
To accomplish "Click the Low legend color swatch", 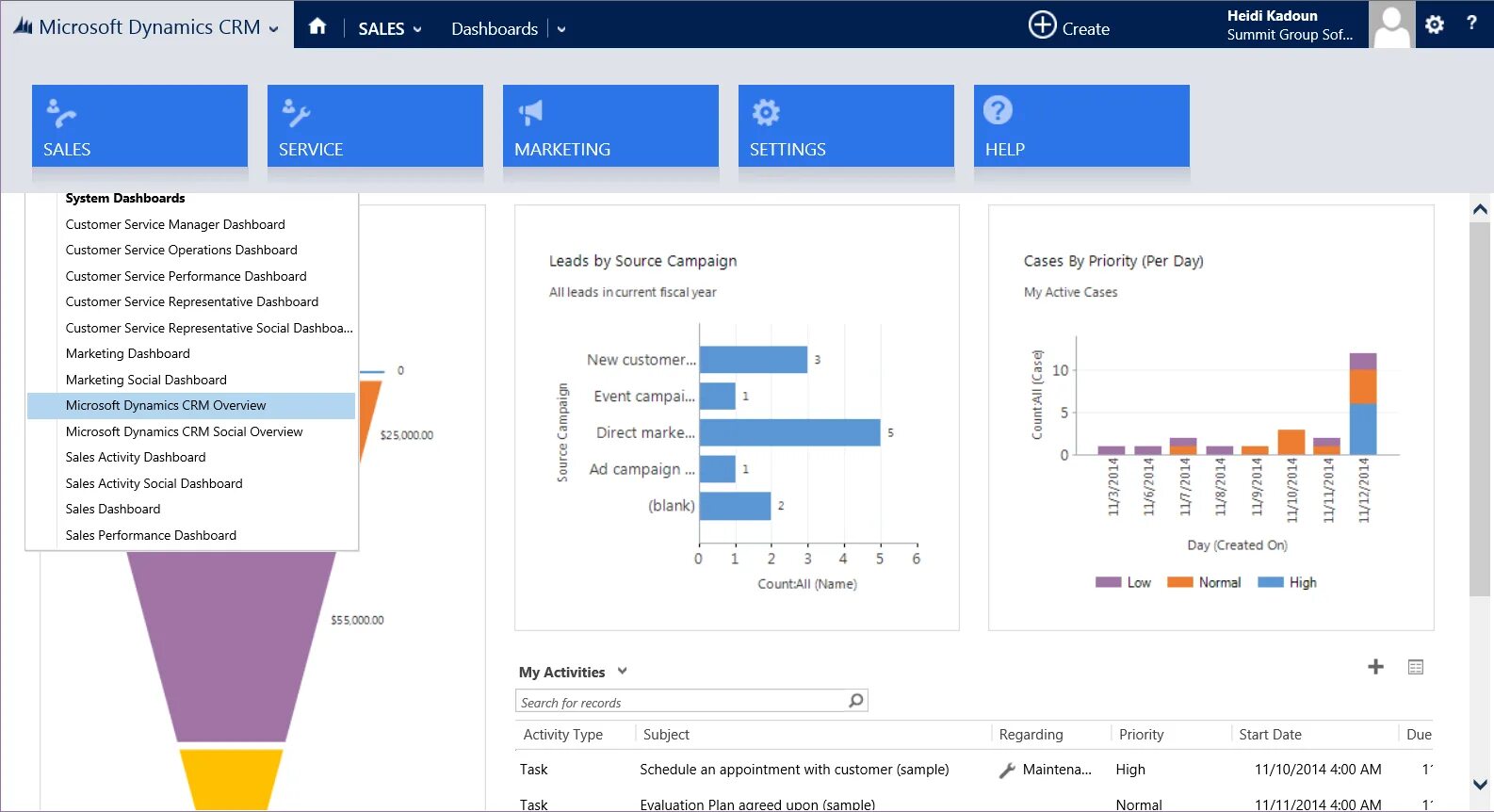I will click(x=1108, y=582).
